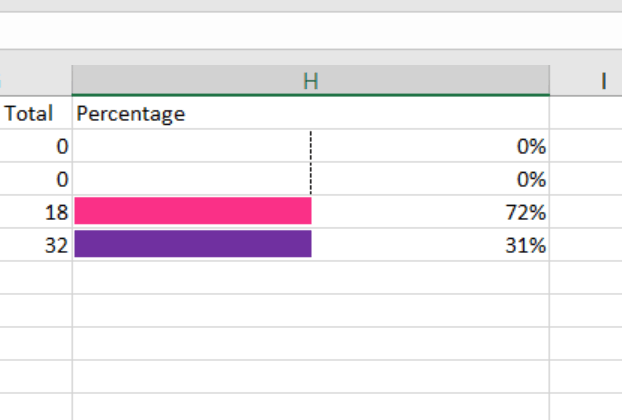Click the column I cell beside Percentage
The image size is (622, 420).
[586, 113]
